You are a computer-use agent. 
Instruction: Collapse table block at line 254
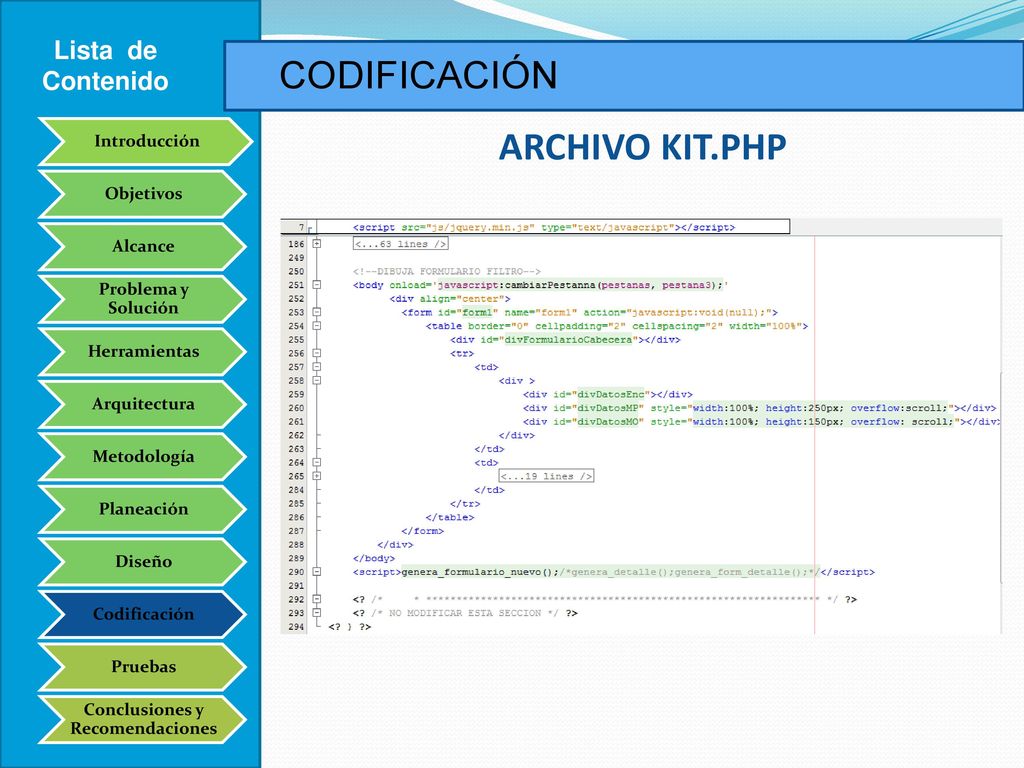pos(317,326)
